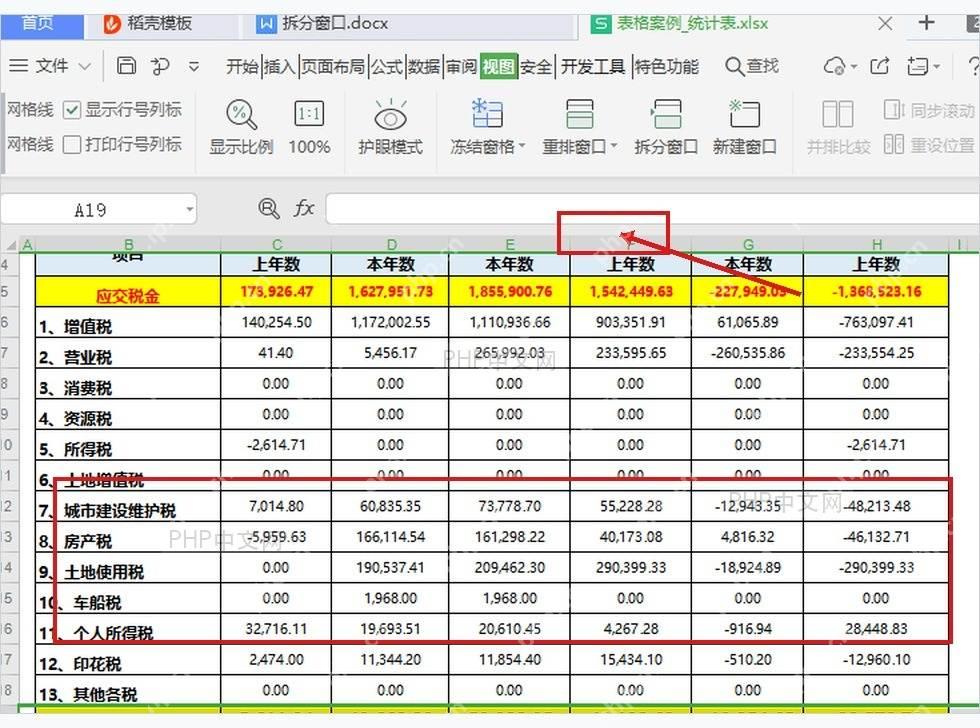The width and height of the screenshot is (980, 728).
Task: Switch to the 审阅 ribbon tab
Action: tap(461, 66)
